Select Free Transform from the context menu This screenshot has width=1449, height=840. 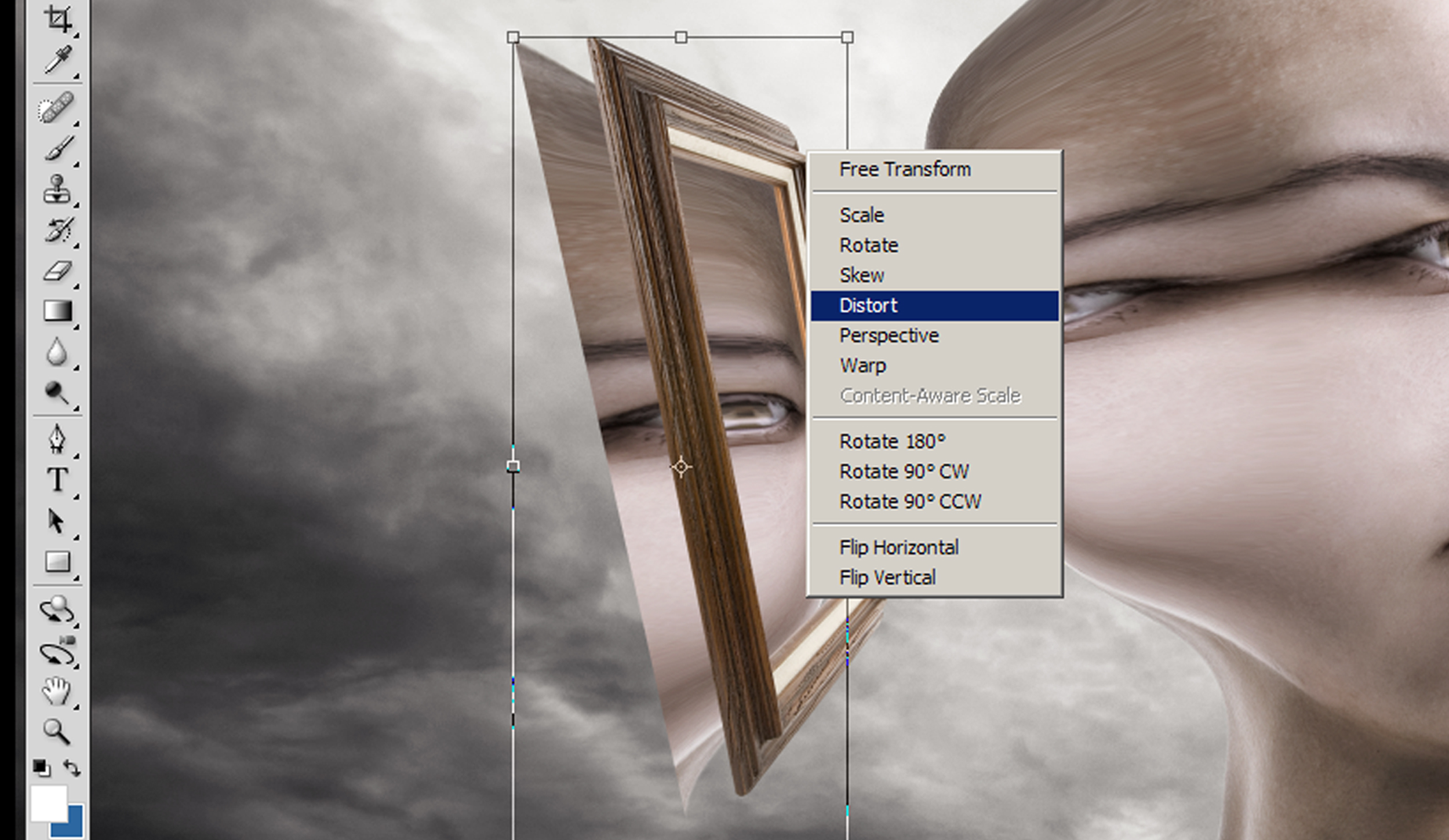[x=904, y=169]
